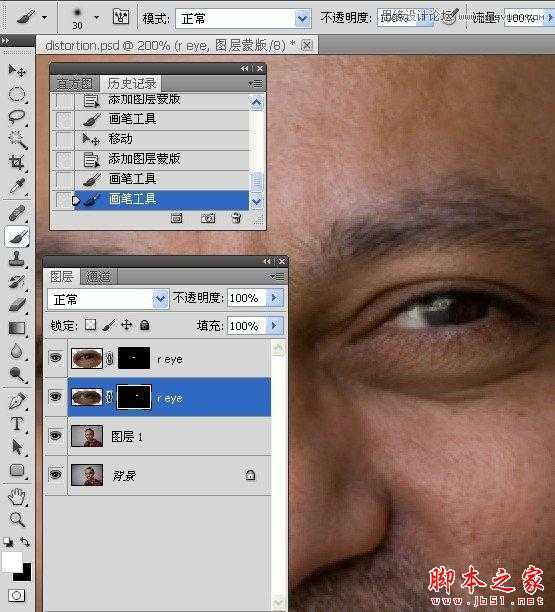Select the Brush tool in the toolbox
The height and width of the screenshot is (612, 555).
tap(17, 237)
